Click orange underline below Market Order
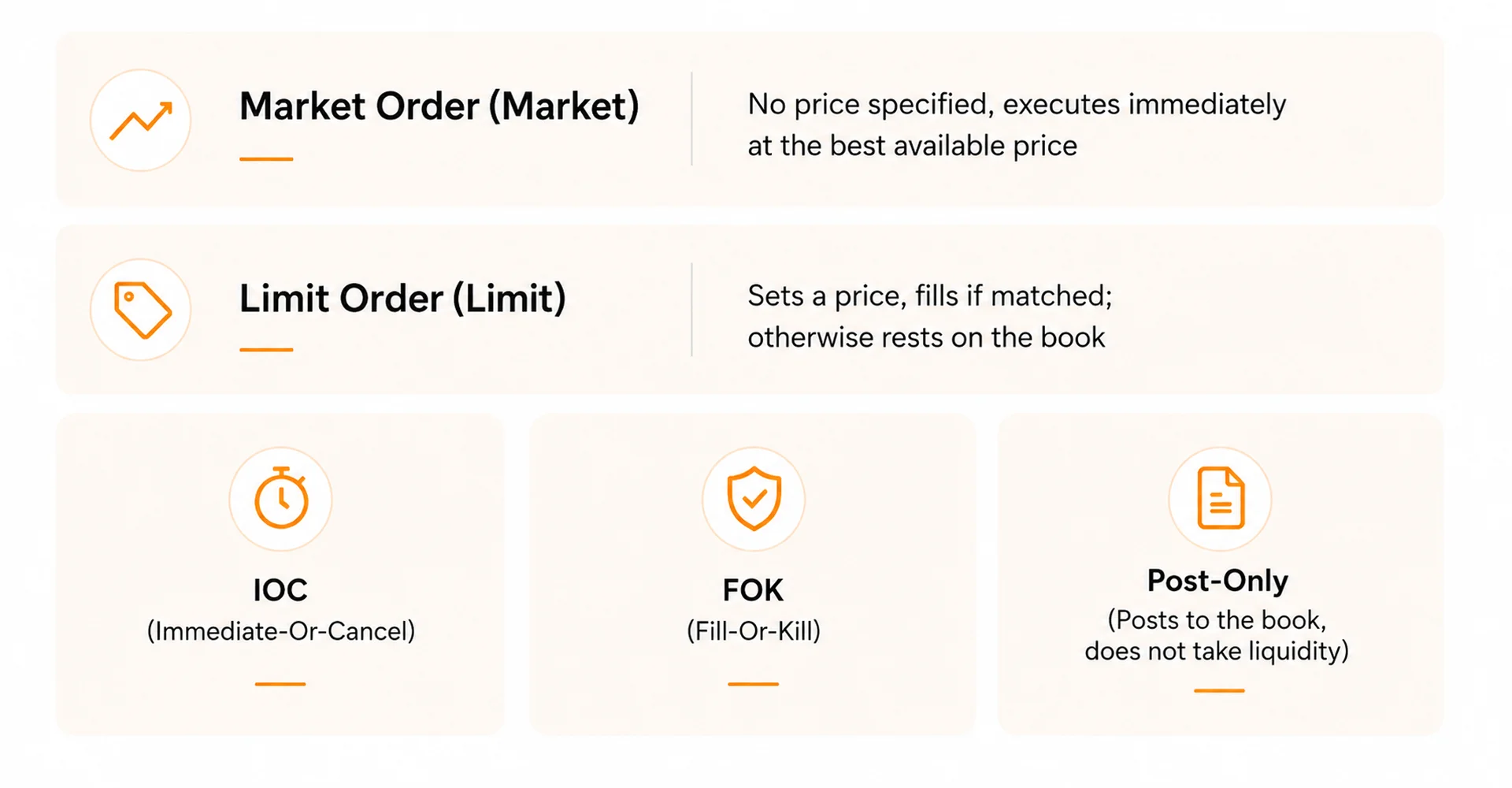 266,159
